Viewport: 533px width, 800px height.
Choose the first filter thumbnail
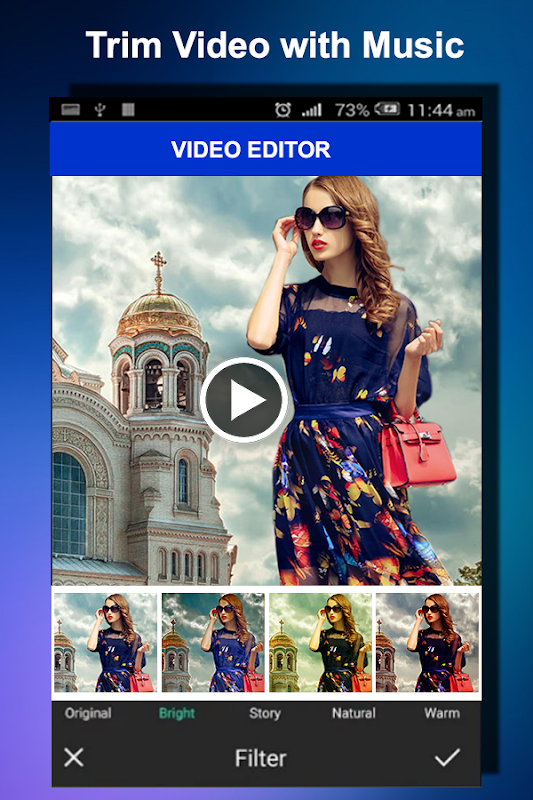105,642
